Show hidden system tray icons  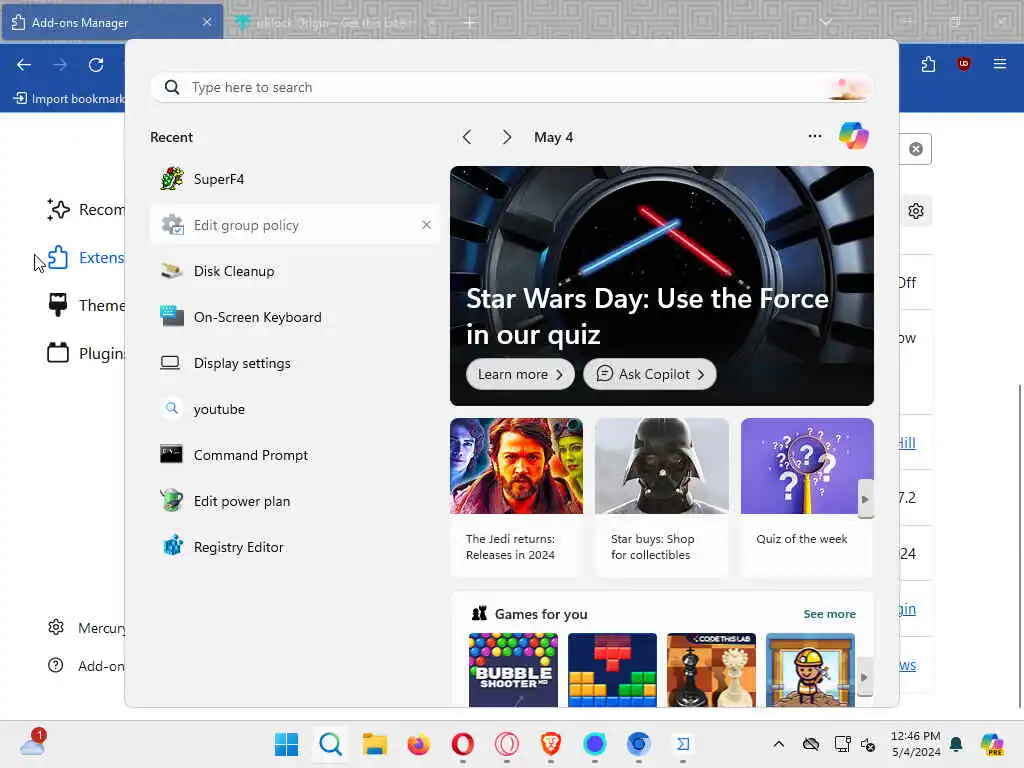point(778,744)
